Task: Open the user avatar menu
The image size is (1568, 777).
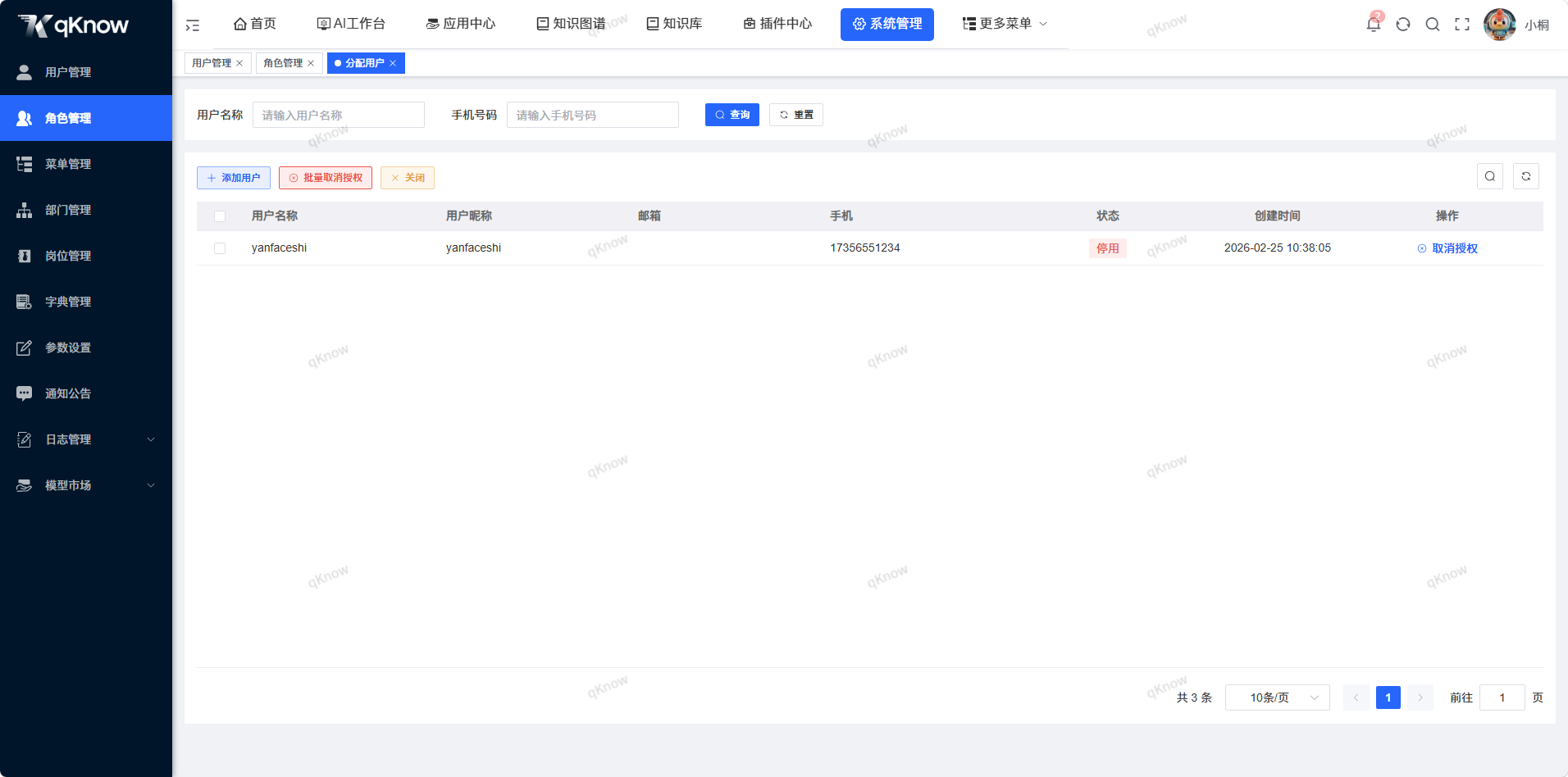Action: click(x=1500, y=25)
